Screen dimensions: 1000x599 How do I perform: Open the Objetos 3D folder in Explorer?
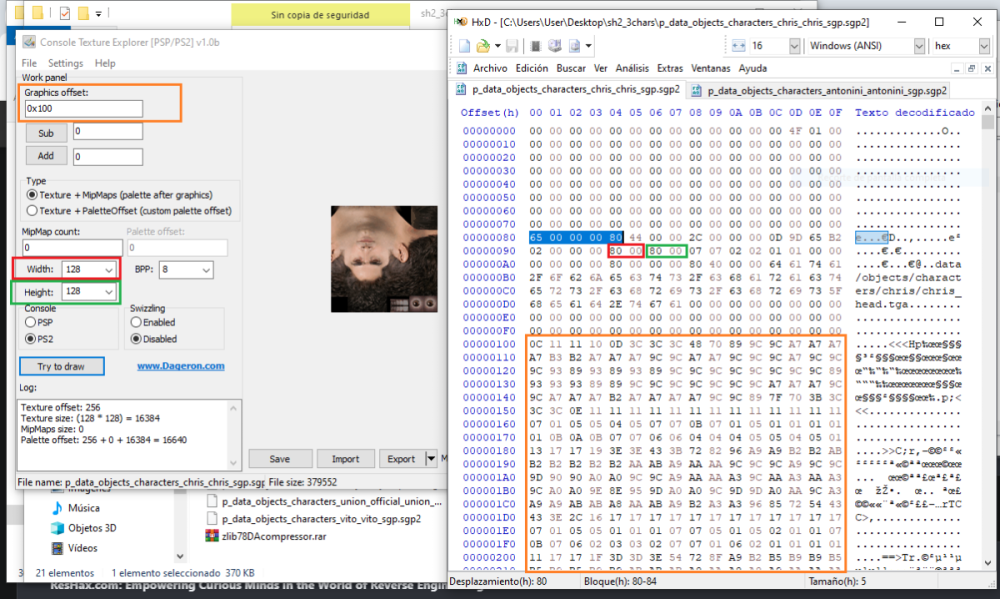click(x=91, y=528)
